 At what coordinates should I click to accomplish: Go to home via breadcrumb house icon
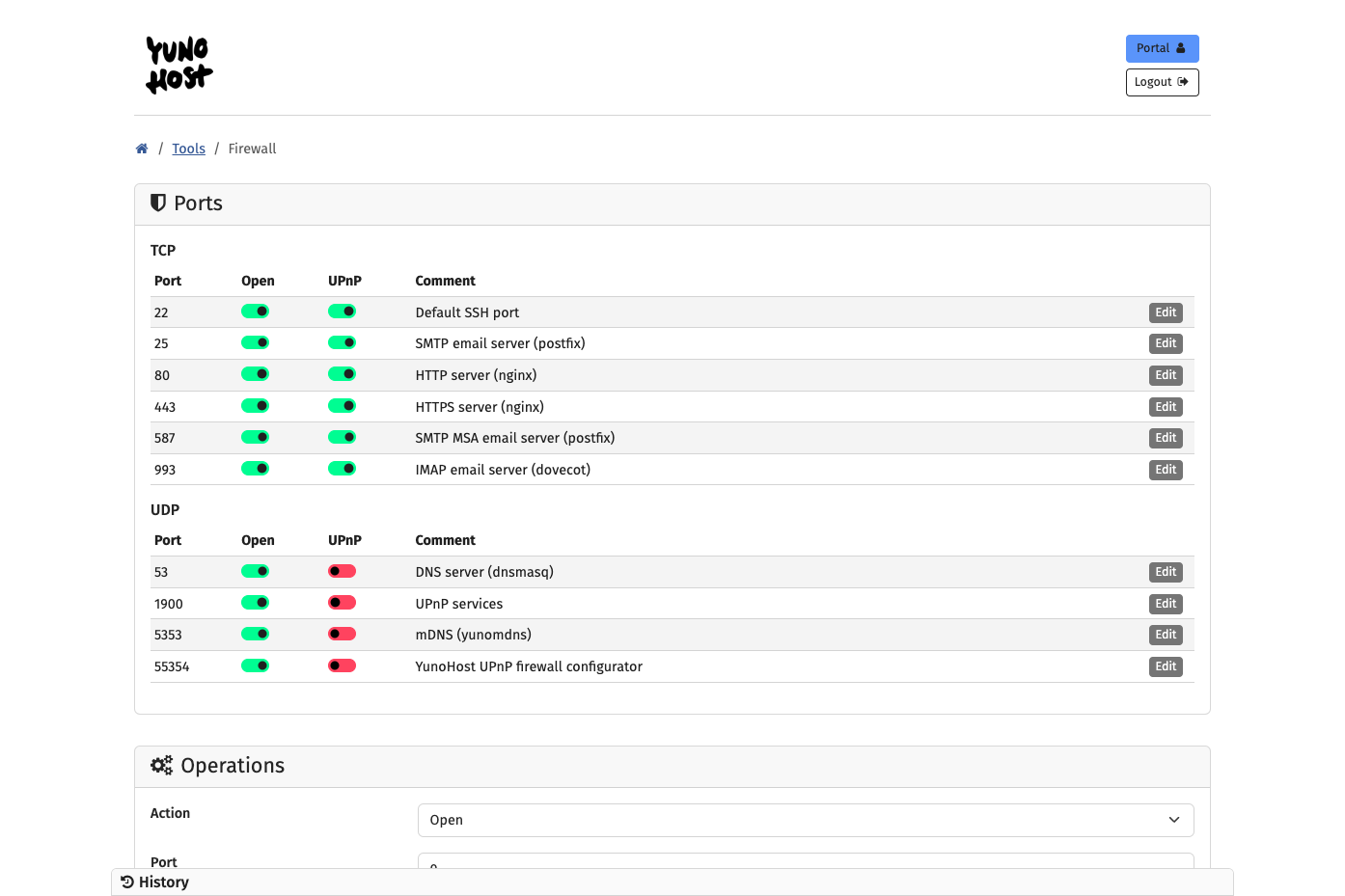coord(142,149)
